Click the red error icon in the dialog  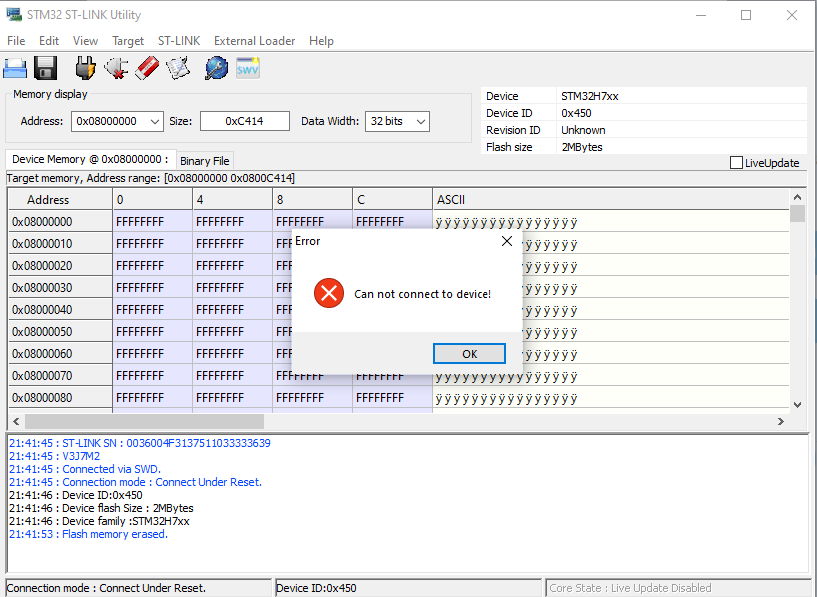tap(329, 293)
